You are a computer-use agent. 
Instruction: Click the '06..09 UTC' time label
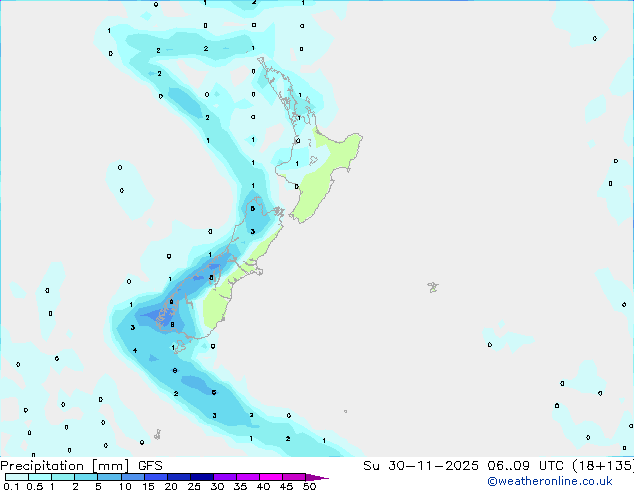[525, 466]
